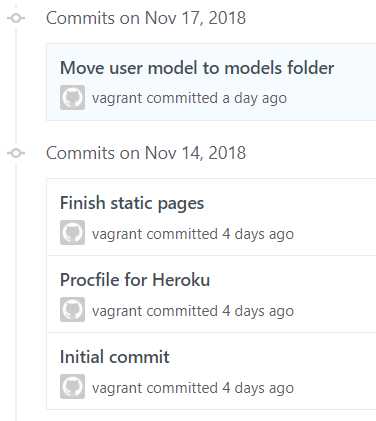Image resolution: width=376 pixels, height=421 pixels.
Task: Click "vagrant" author under Move user model commit
Action: 117,98
